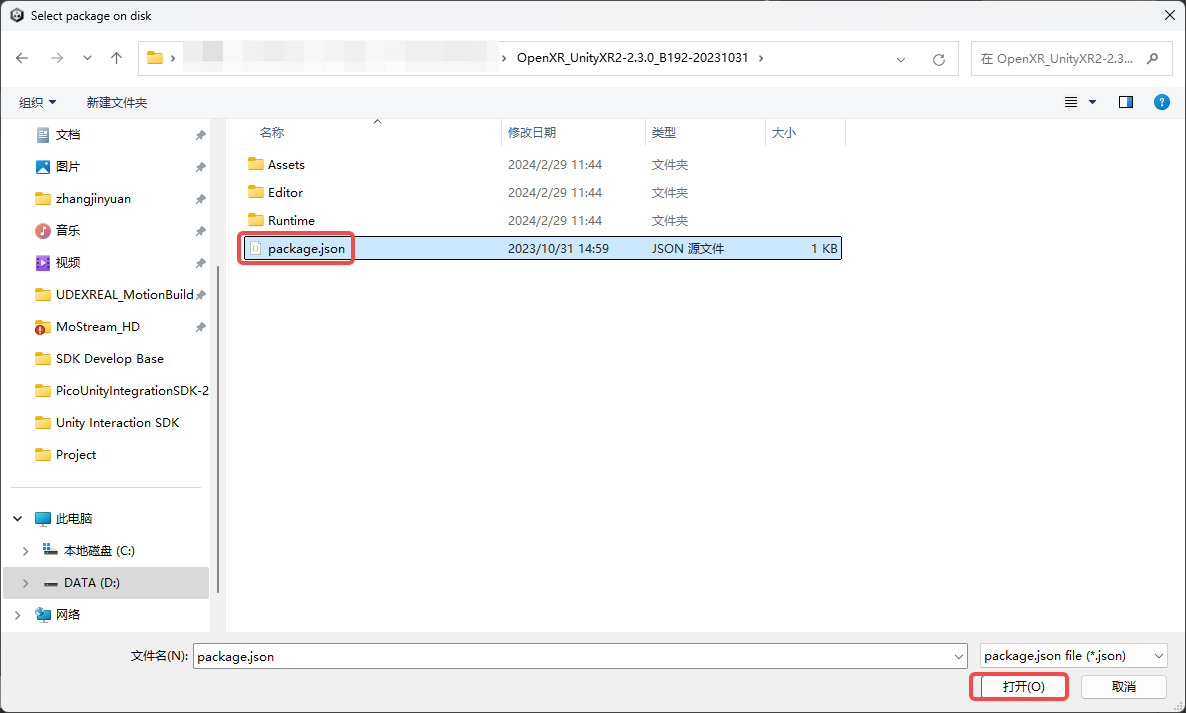Viewport: 1186px width, 713px height.
Task: Click the 取消 button
Action: point(1123,687)
